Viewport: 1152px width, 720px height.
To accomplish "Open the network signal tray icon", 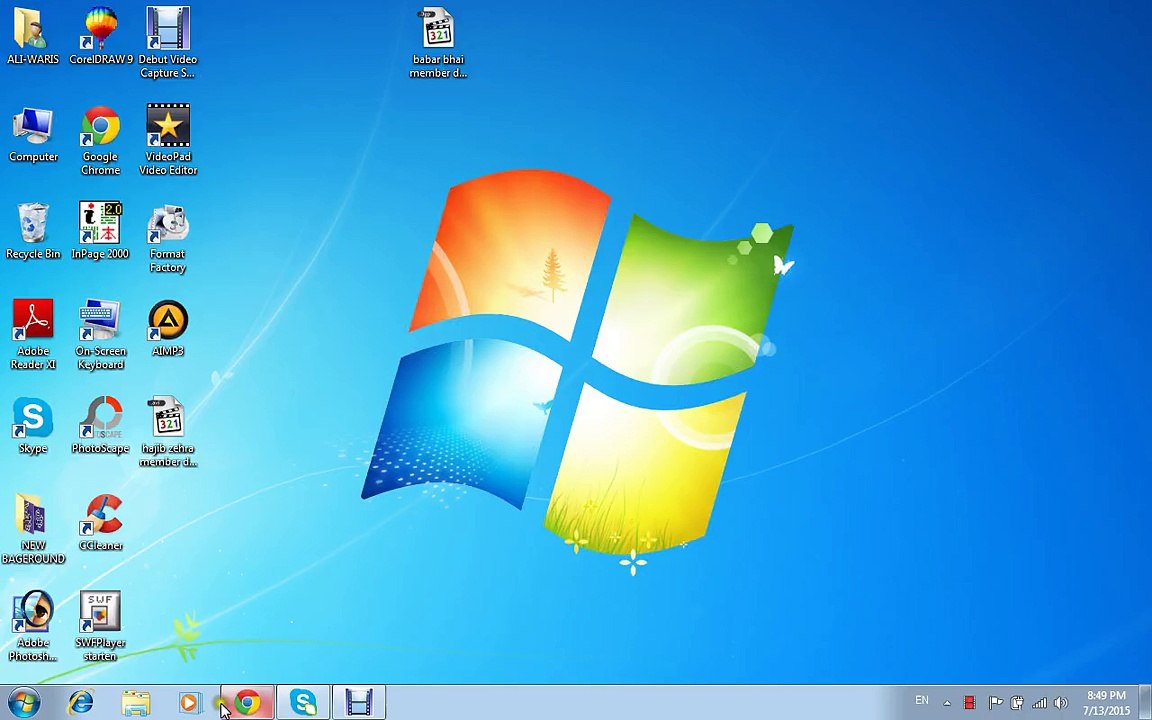I will (x=1040, y=703).
